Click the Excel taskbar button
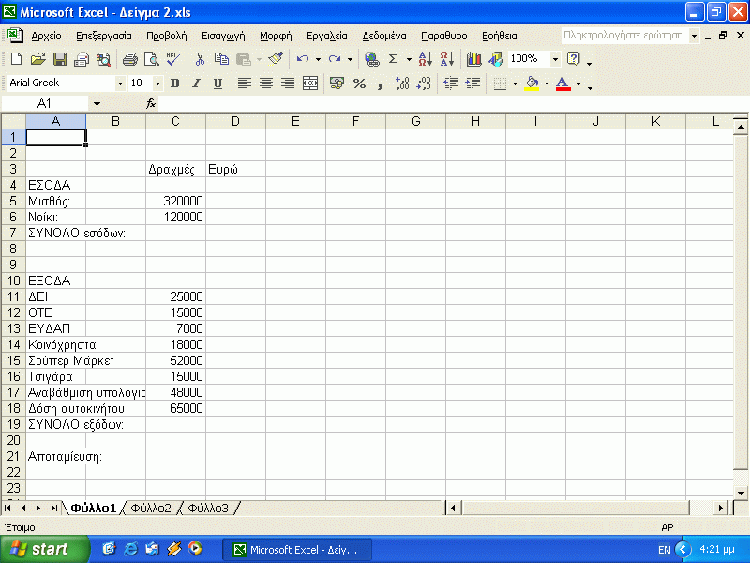This screenshot has height=563, width=750. click(x=297, y=550)
